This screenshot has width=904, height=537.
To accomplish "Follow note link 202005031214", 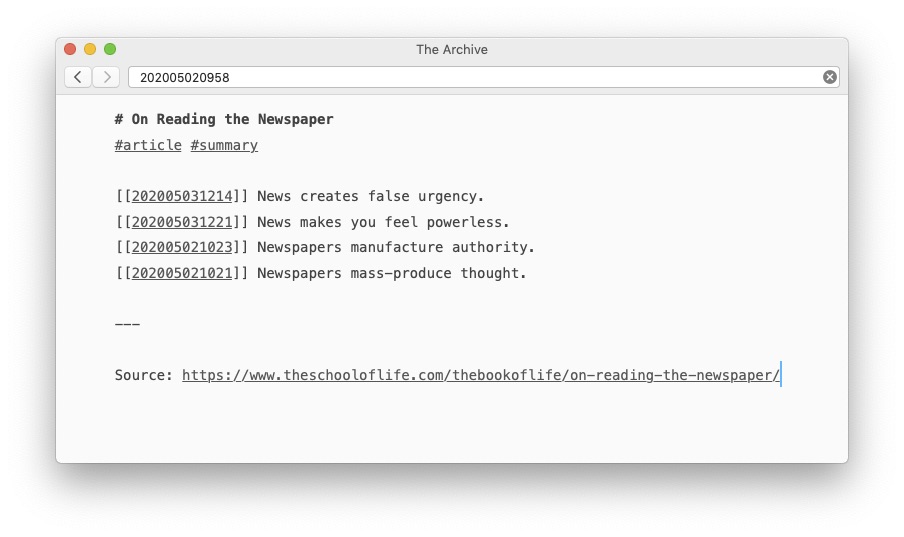I will (x=182, y=196).
